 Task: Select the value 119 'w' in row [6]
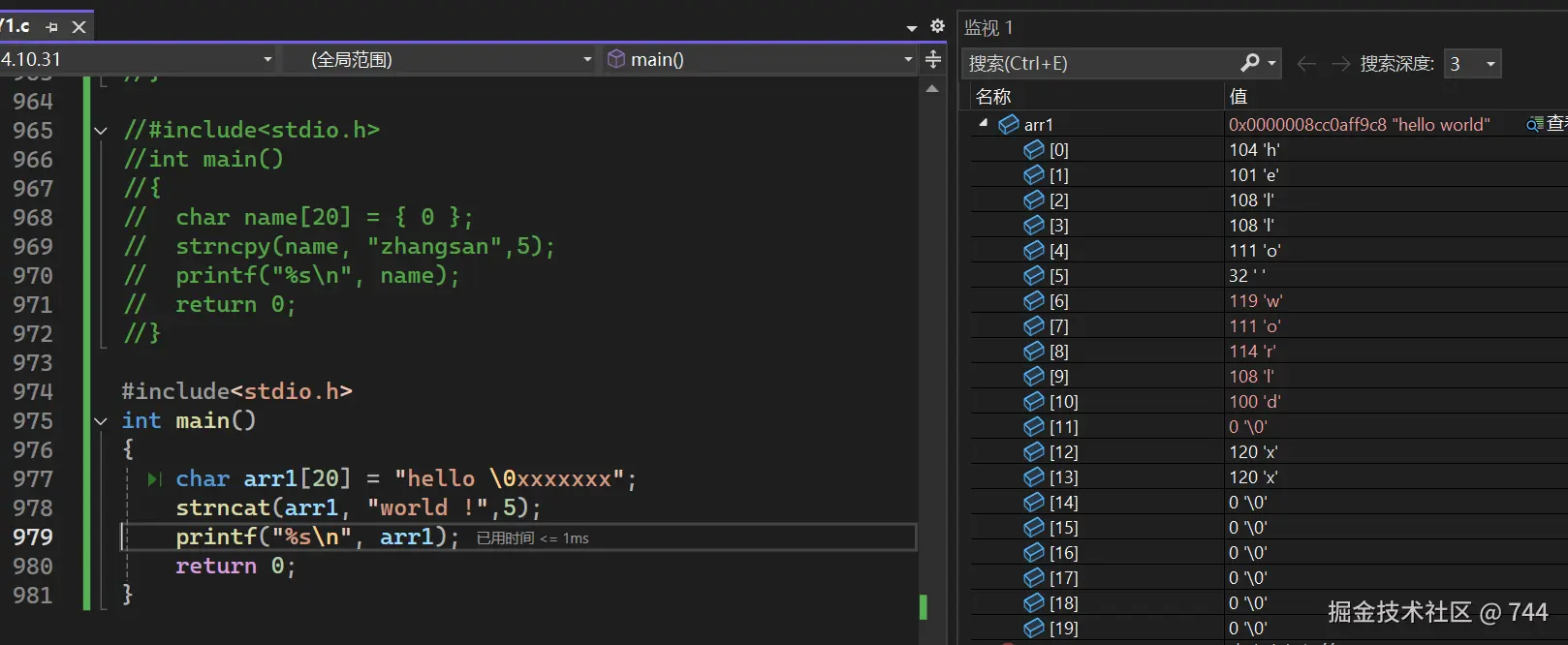point(1256,300)
